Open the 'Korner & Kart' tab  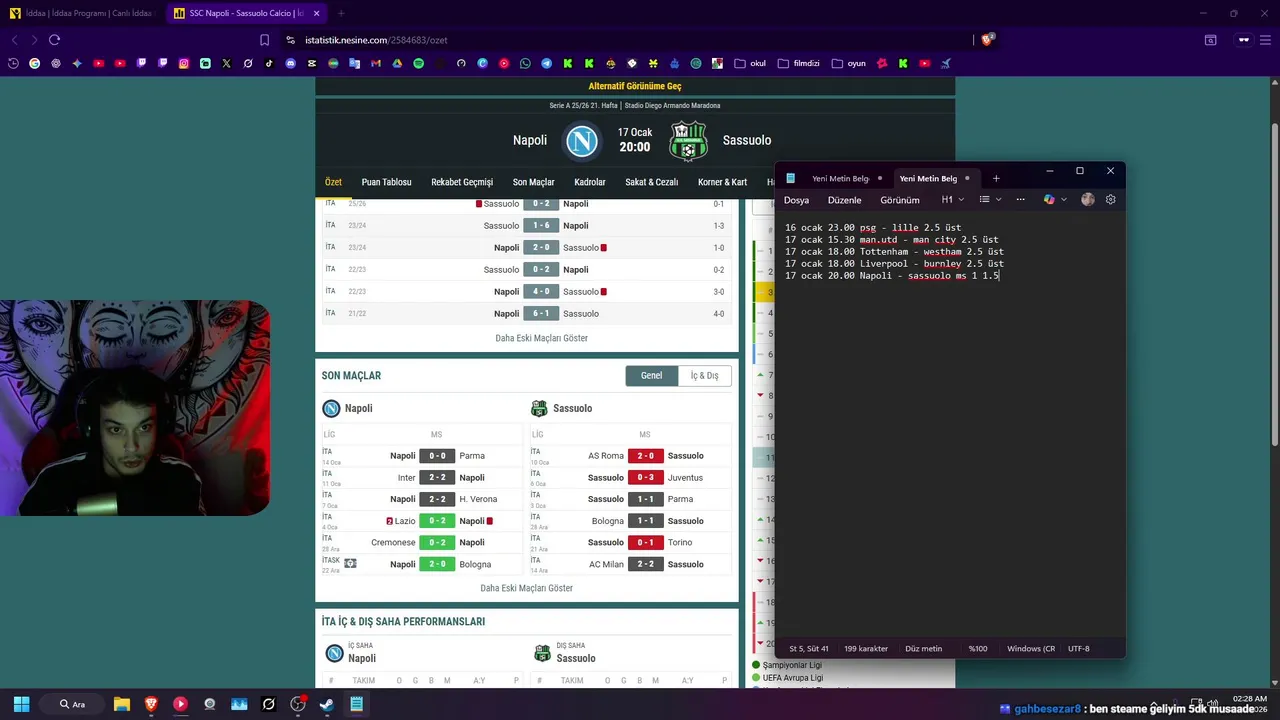[x=722, y=182]
